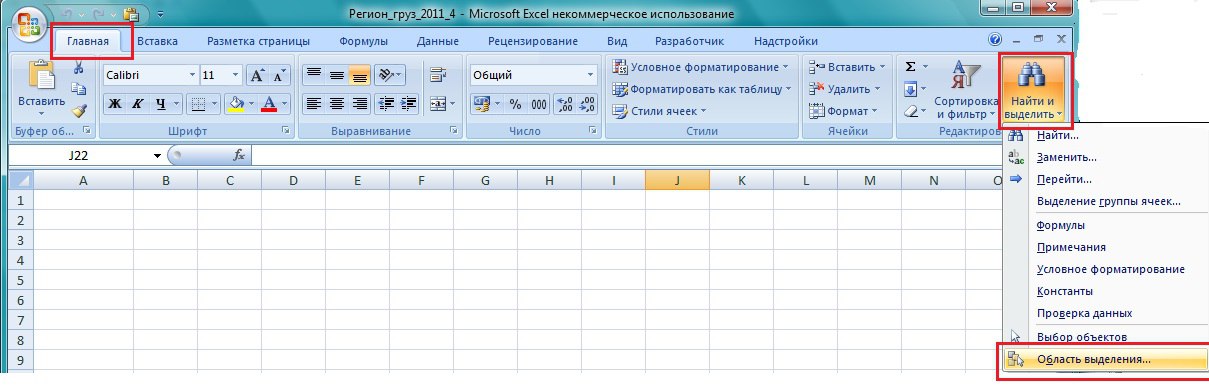This screenshot has width=1209, height=392.
Task: Click Удалить cells button
Action: point(844,89)
